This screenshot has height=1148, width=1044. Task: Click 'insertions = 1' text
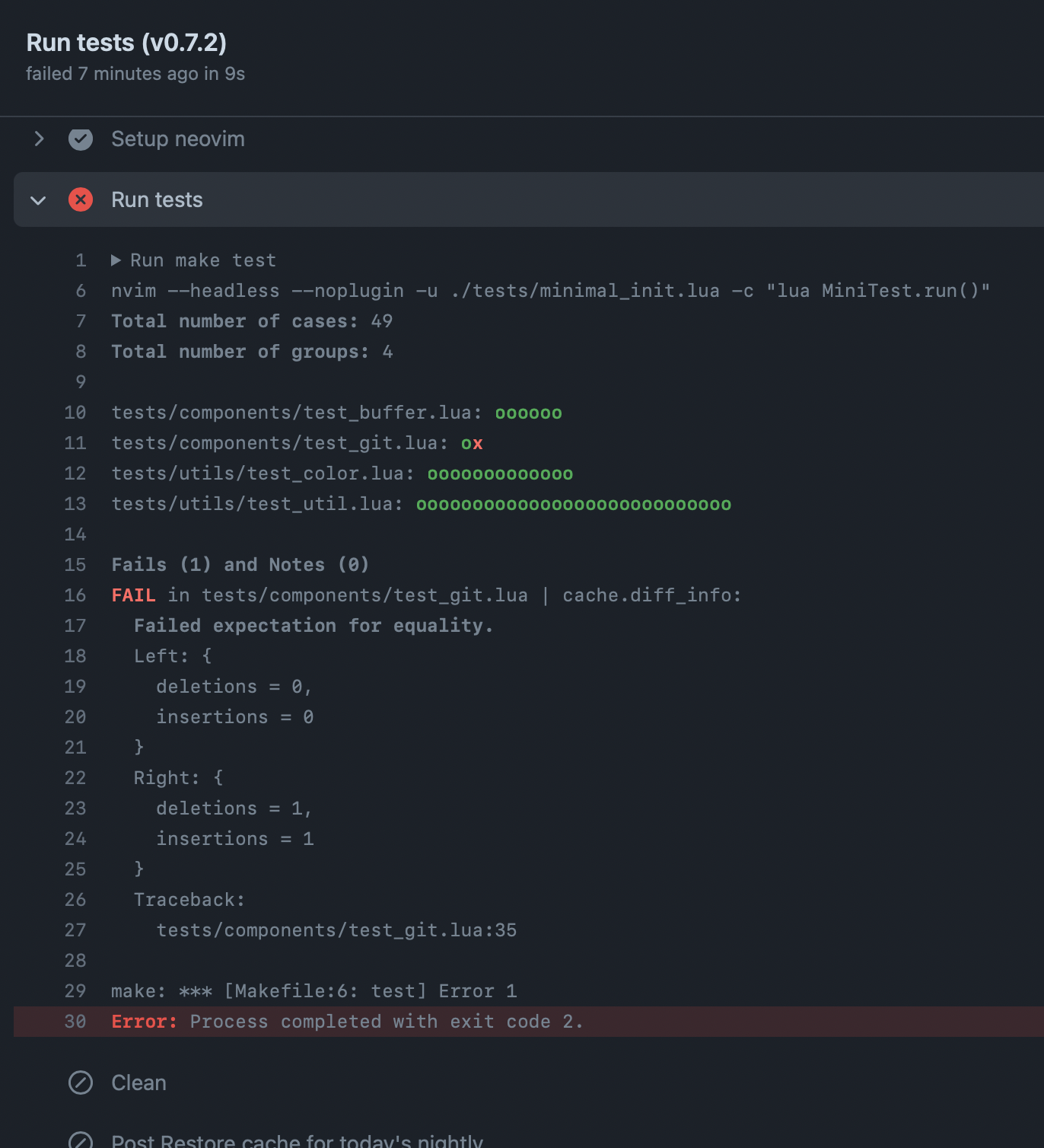pos(235,839)
